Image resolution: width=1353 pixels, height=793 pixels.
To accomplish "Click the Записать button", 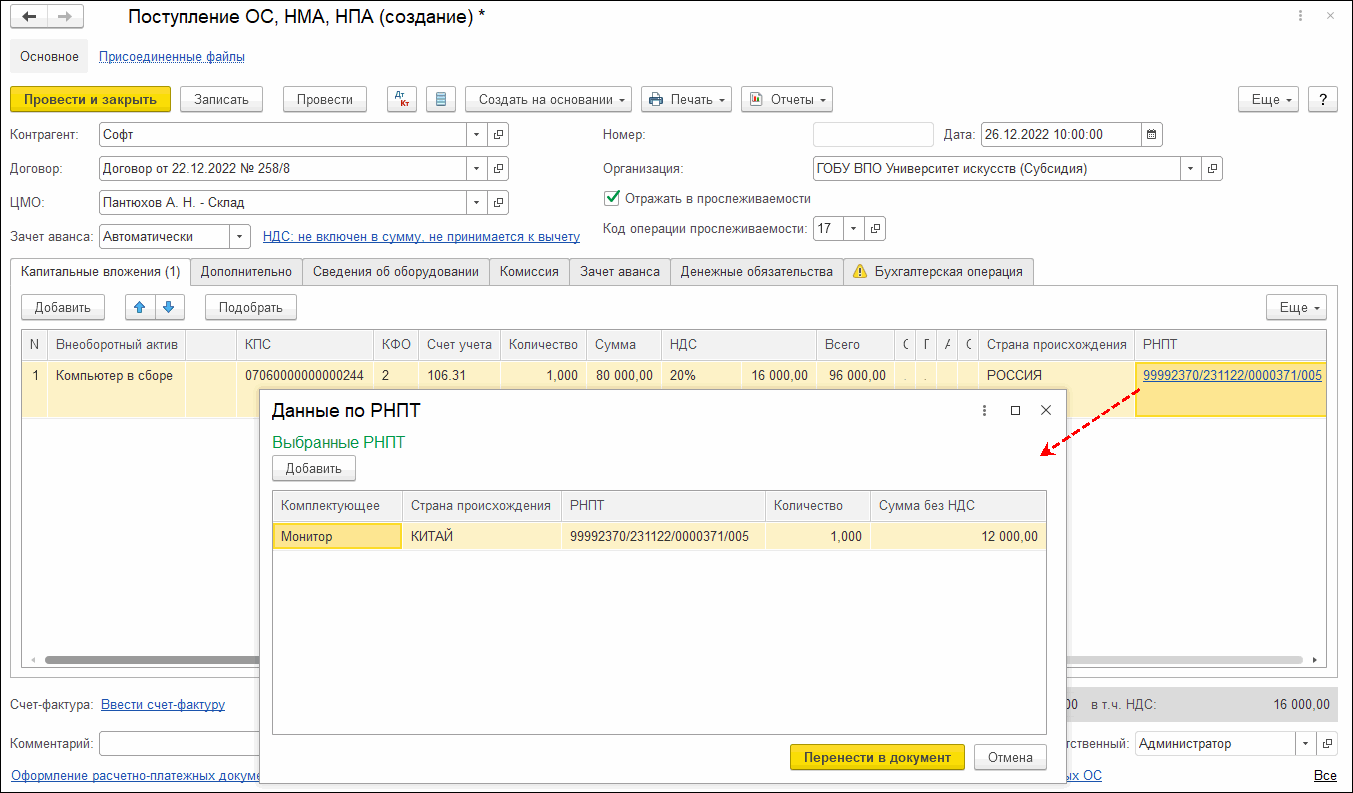I will pyautogui.click(x=221, y=99).
